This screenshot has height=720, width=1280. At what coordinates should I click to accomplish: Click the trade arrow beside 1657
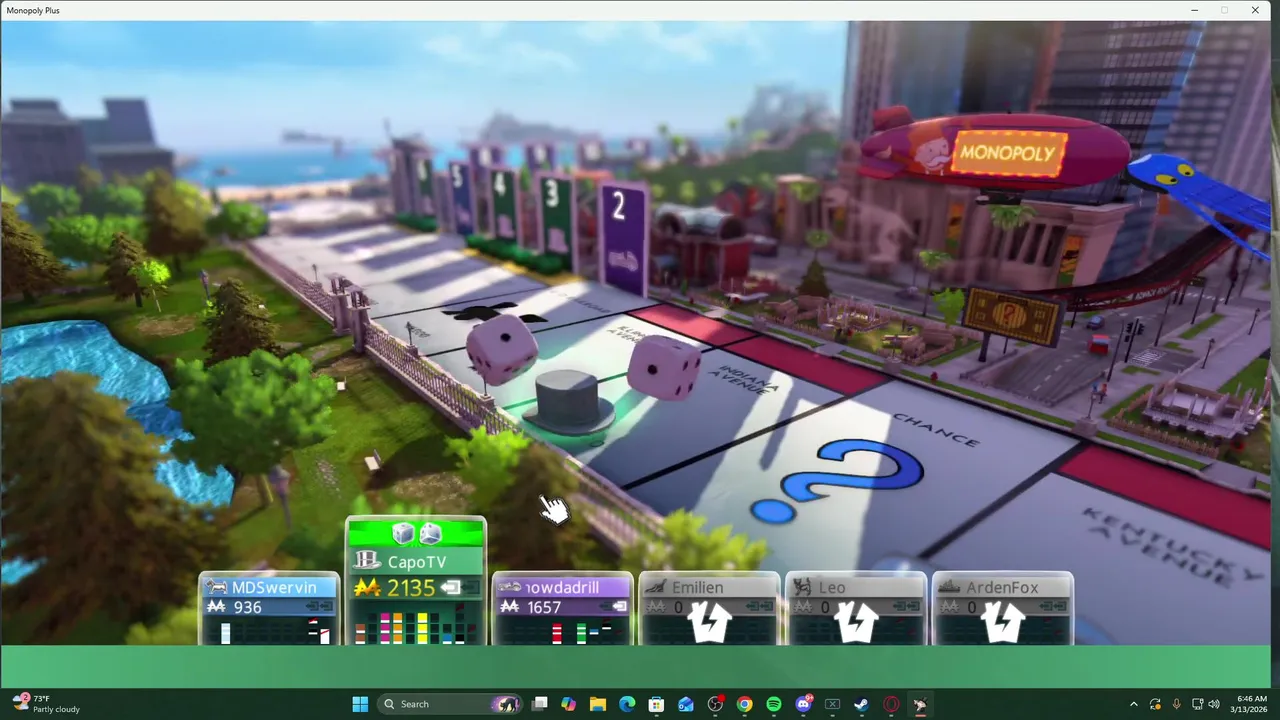click(619, 607)
